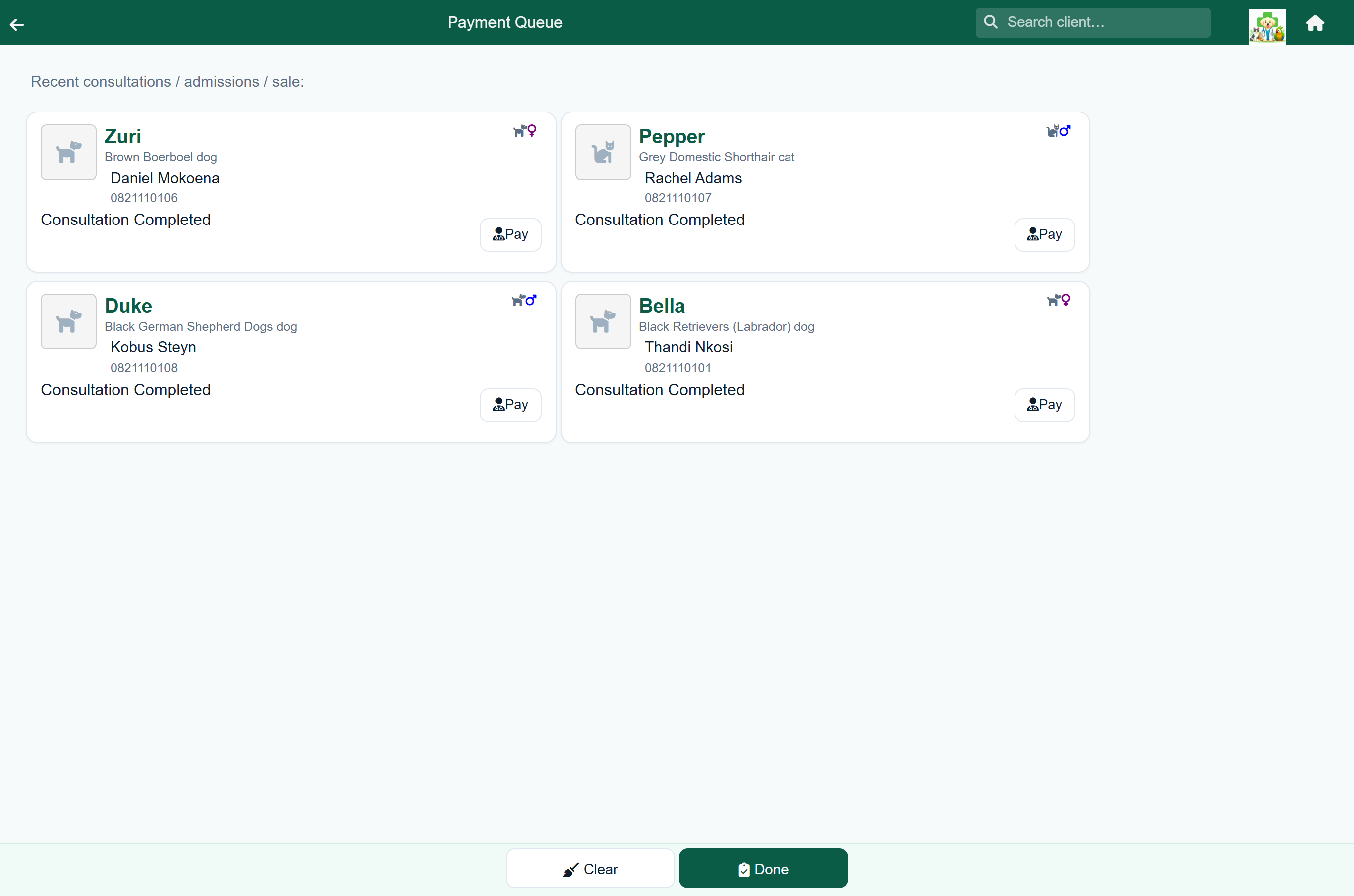
Task: Click phone number 0821110107
Action: (678, 198)
